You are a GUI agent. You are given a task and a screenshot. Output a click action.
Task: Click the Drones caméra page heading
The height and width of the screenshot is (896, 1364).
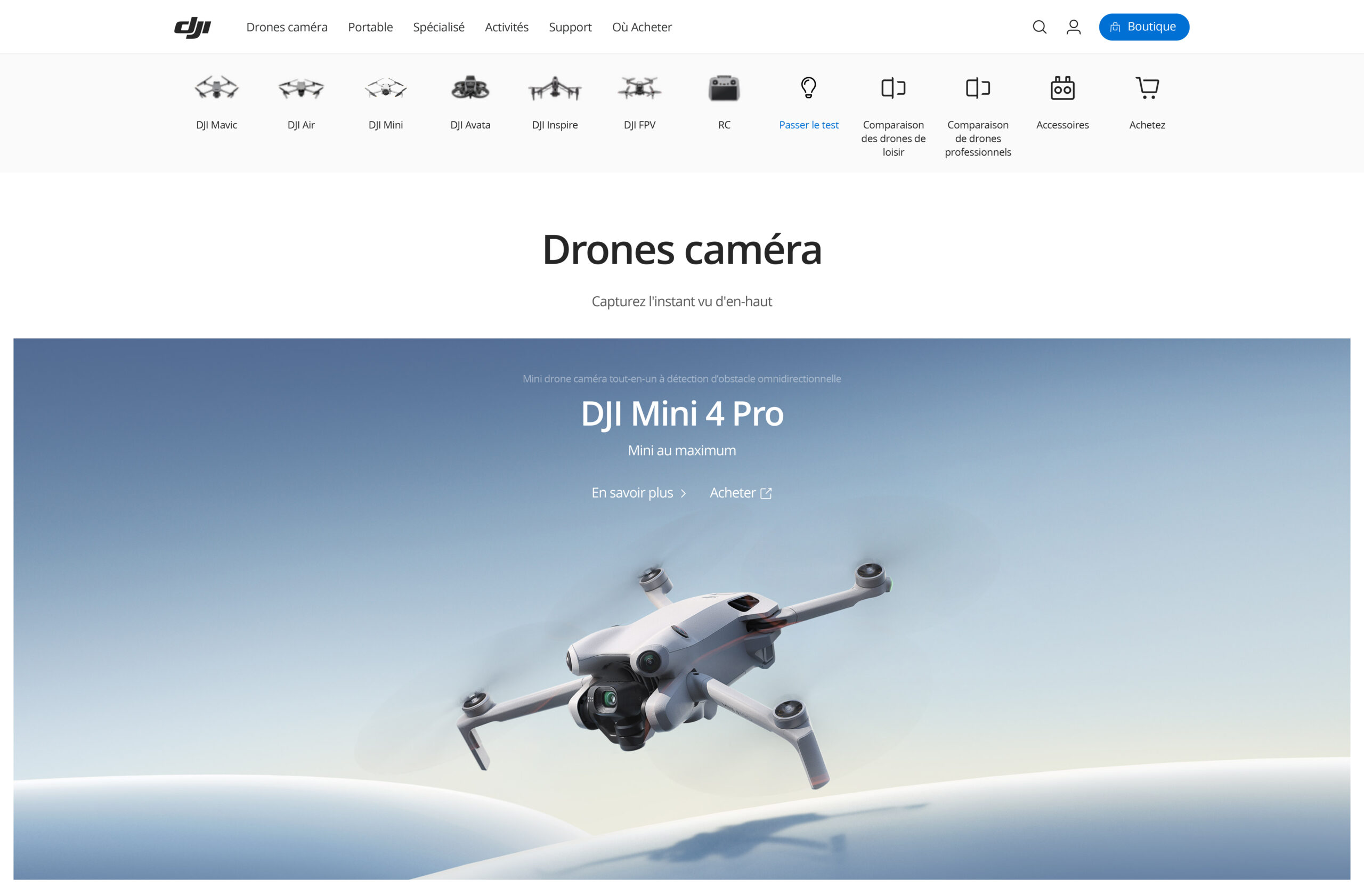coord(682,250)
